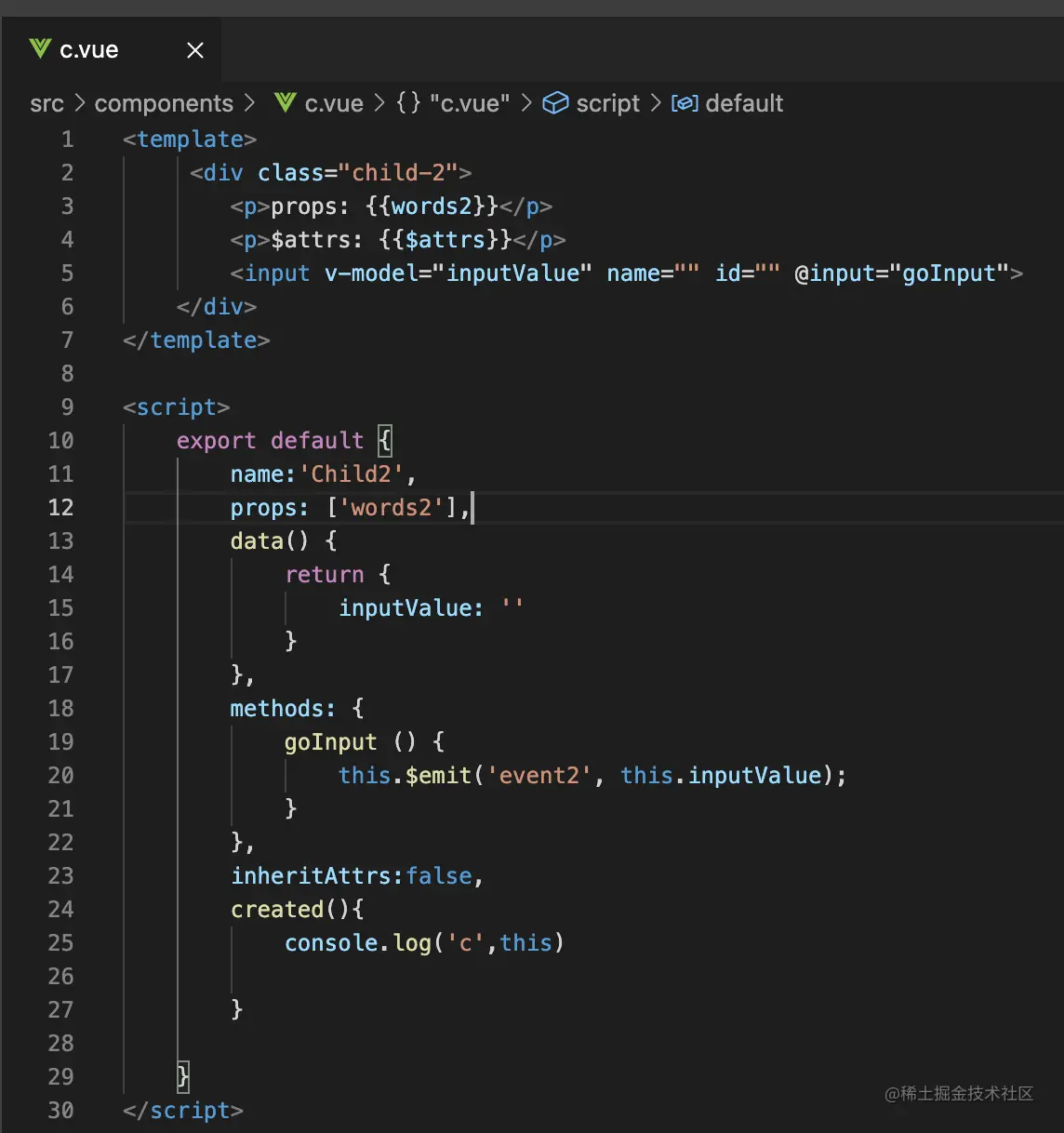The height and width of the screenshot is (1133, 1064).
Task: Click line number 9 in gutter
Action: pos(67,407)
